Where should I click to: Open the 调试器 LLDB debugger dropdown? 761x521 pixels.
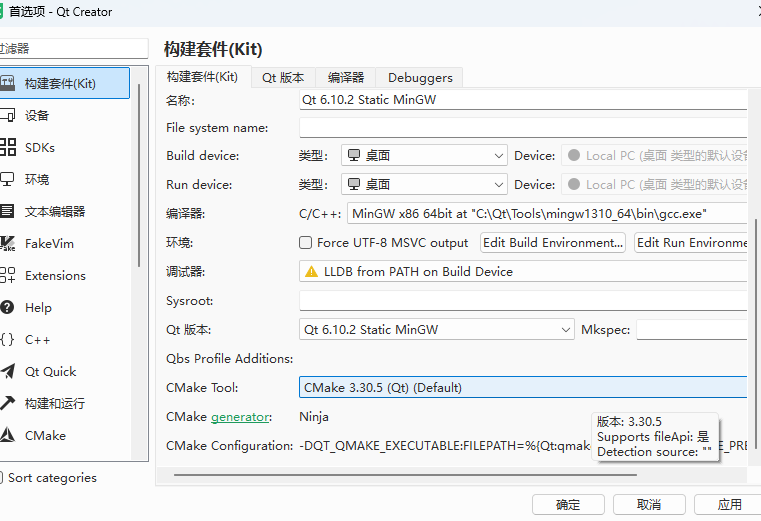point(523,271)
